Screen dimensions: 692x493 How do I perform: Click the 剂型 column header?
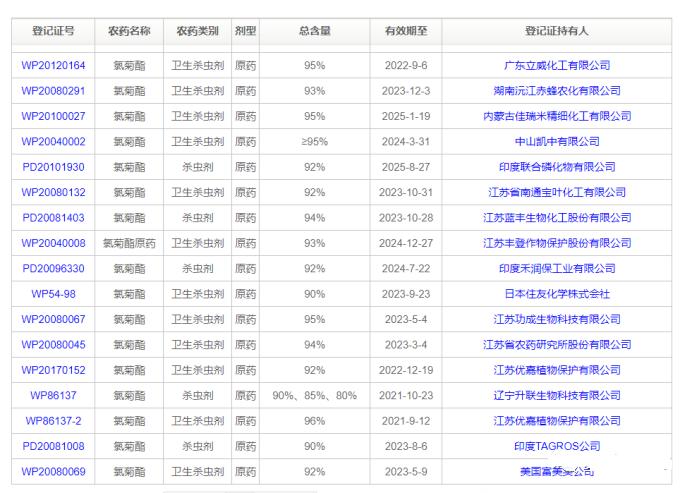click(x=245, y=31)
